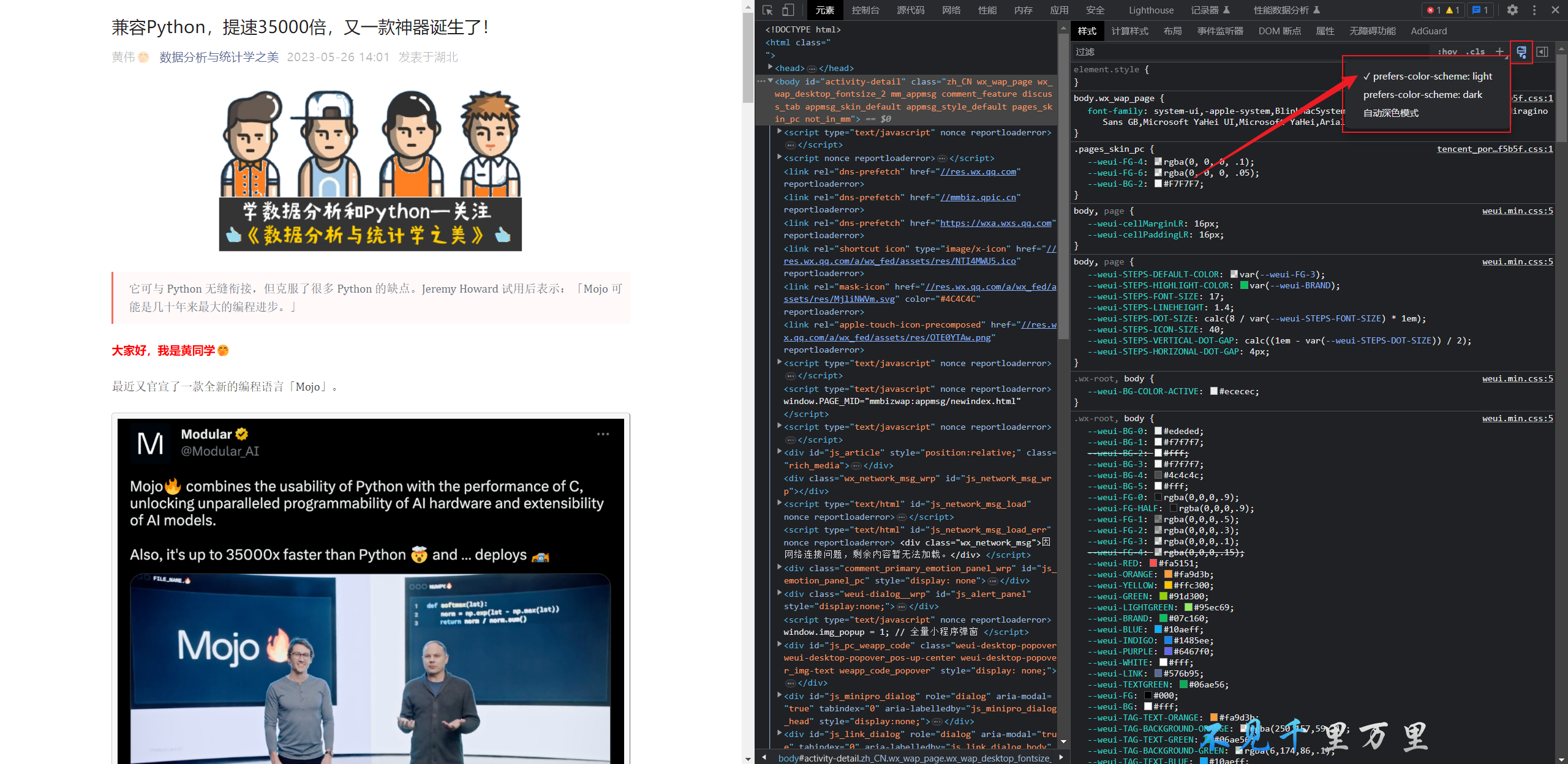Open the 数据分析与统计学之美 account link

(x=219, y=57)
